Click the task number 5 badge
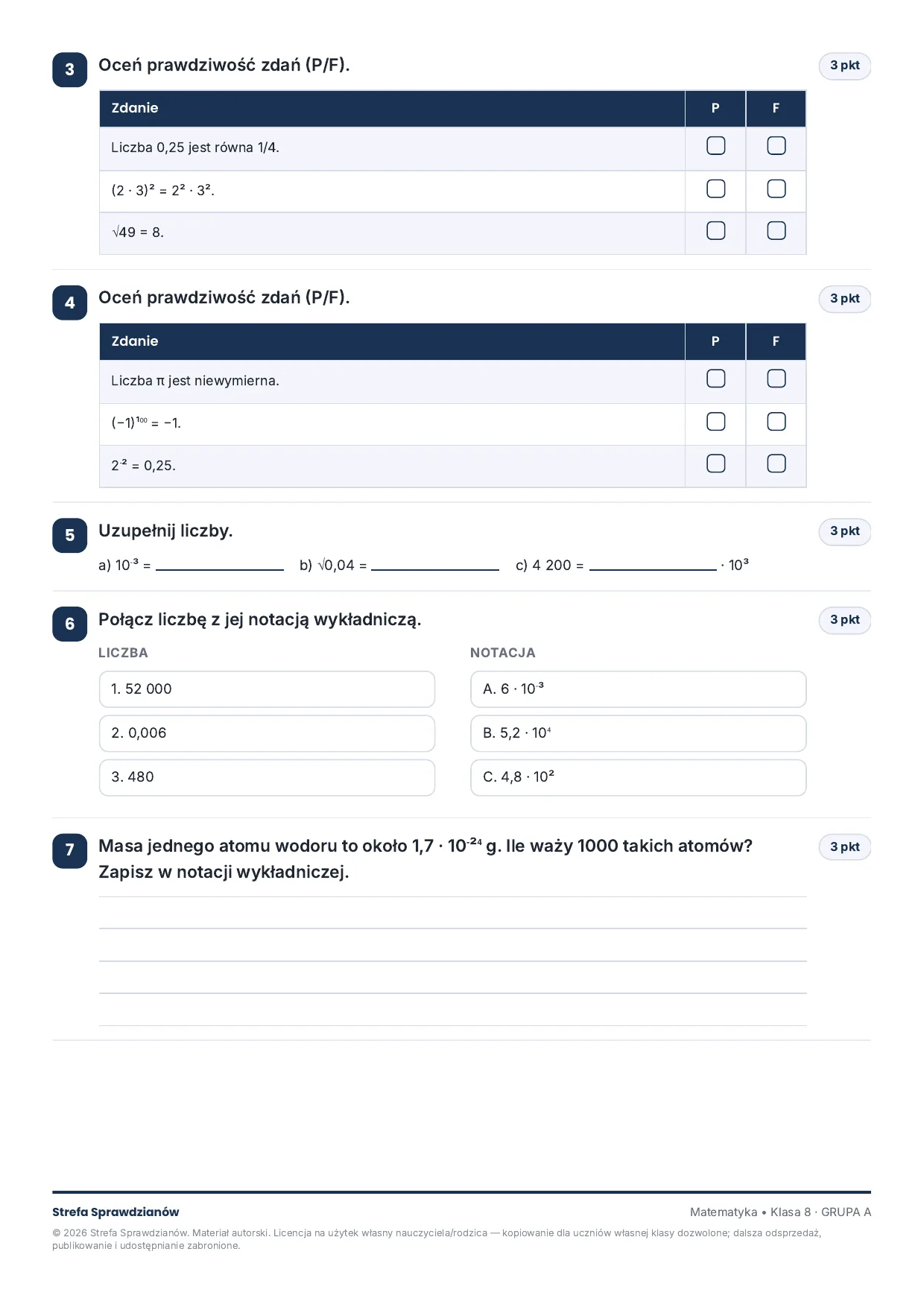924x1307 pixels. point(70,535)
